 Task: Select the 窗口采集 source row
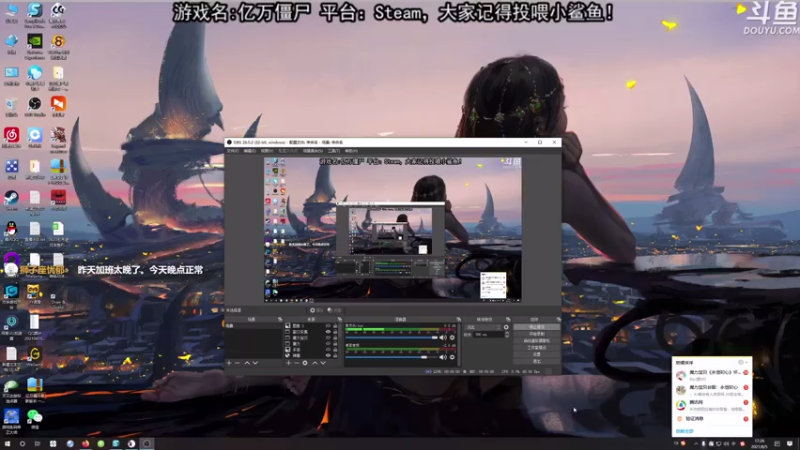(312, 332)
